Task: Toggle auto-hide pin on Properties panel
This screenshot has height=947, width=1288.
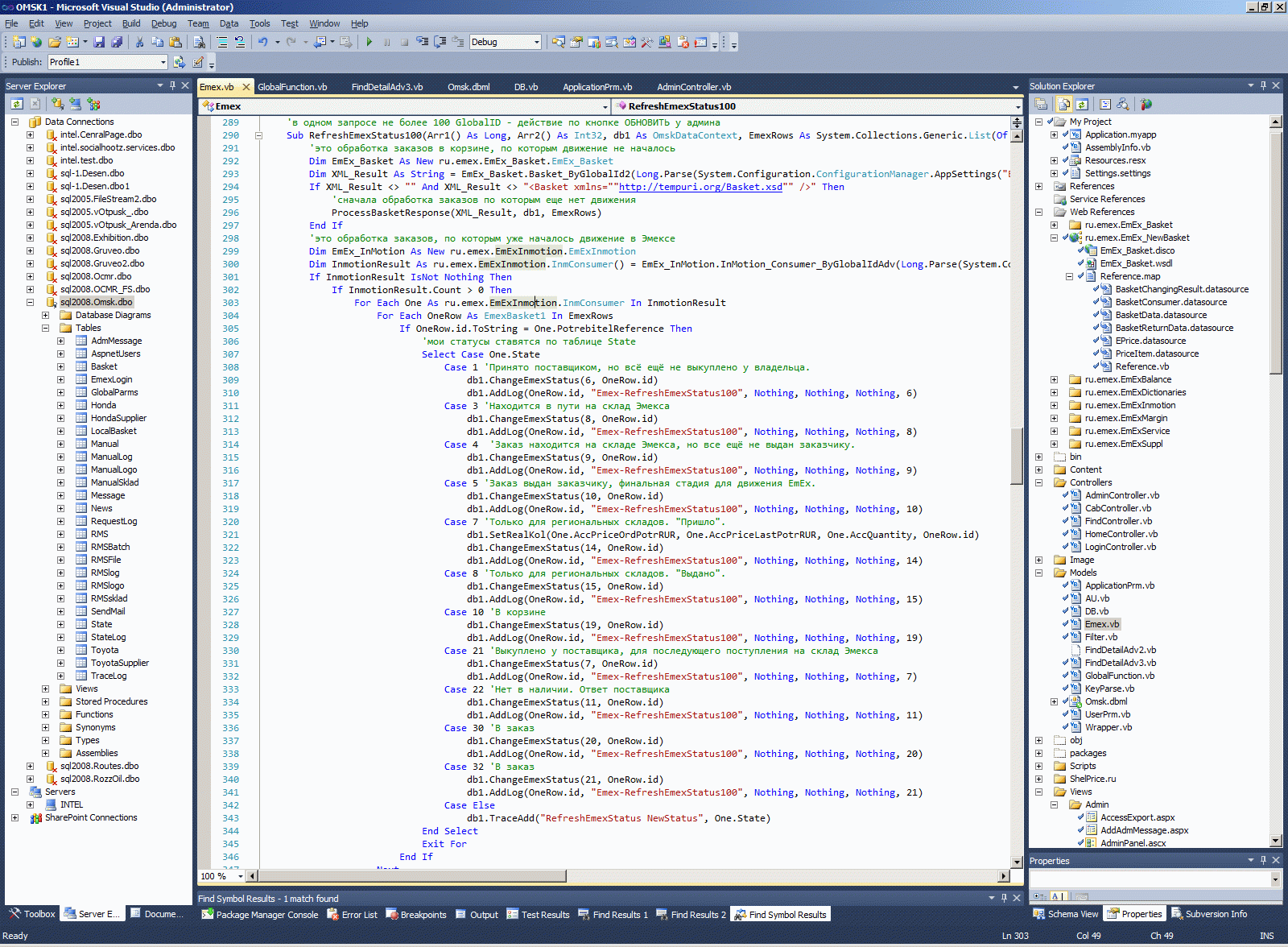Action: 1263,860
